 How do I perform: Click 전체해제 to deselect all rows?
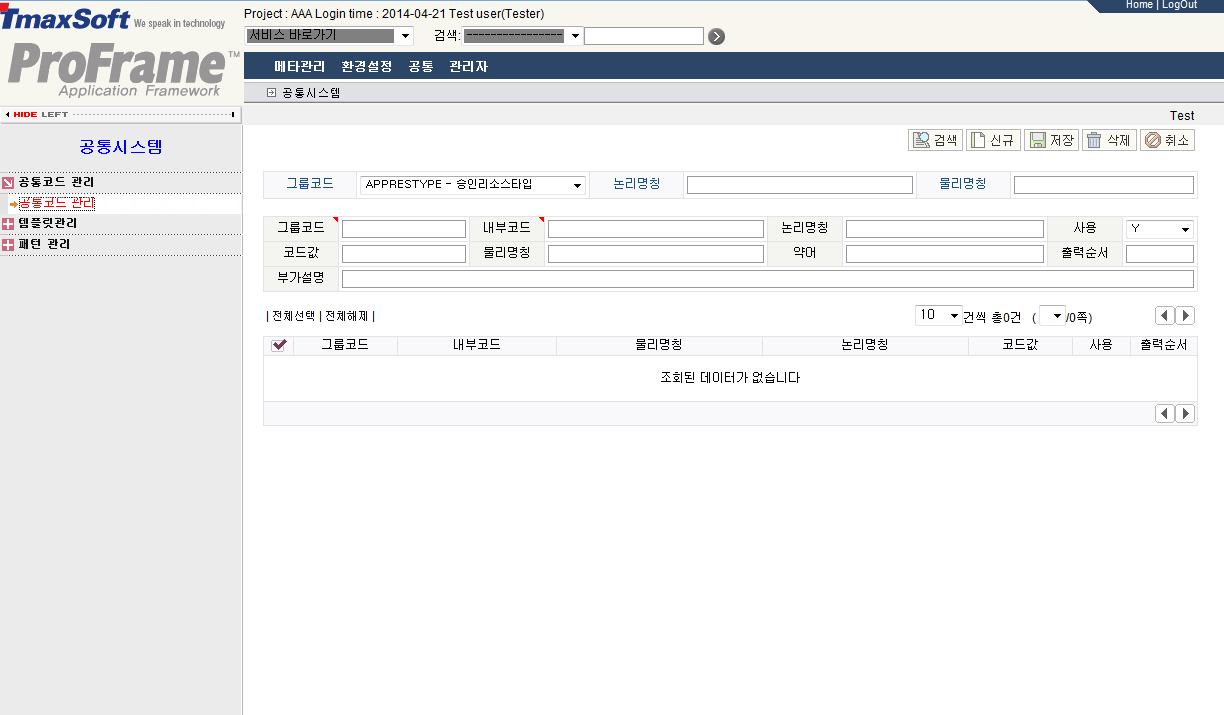[x=347, y=316]
